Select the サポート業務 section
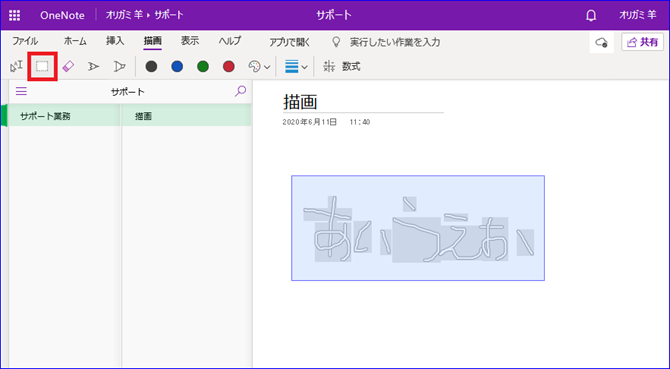 pos(64,116)
